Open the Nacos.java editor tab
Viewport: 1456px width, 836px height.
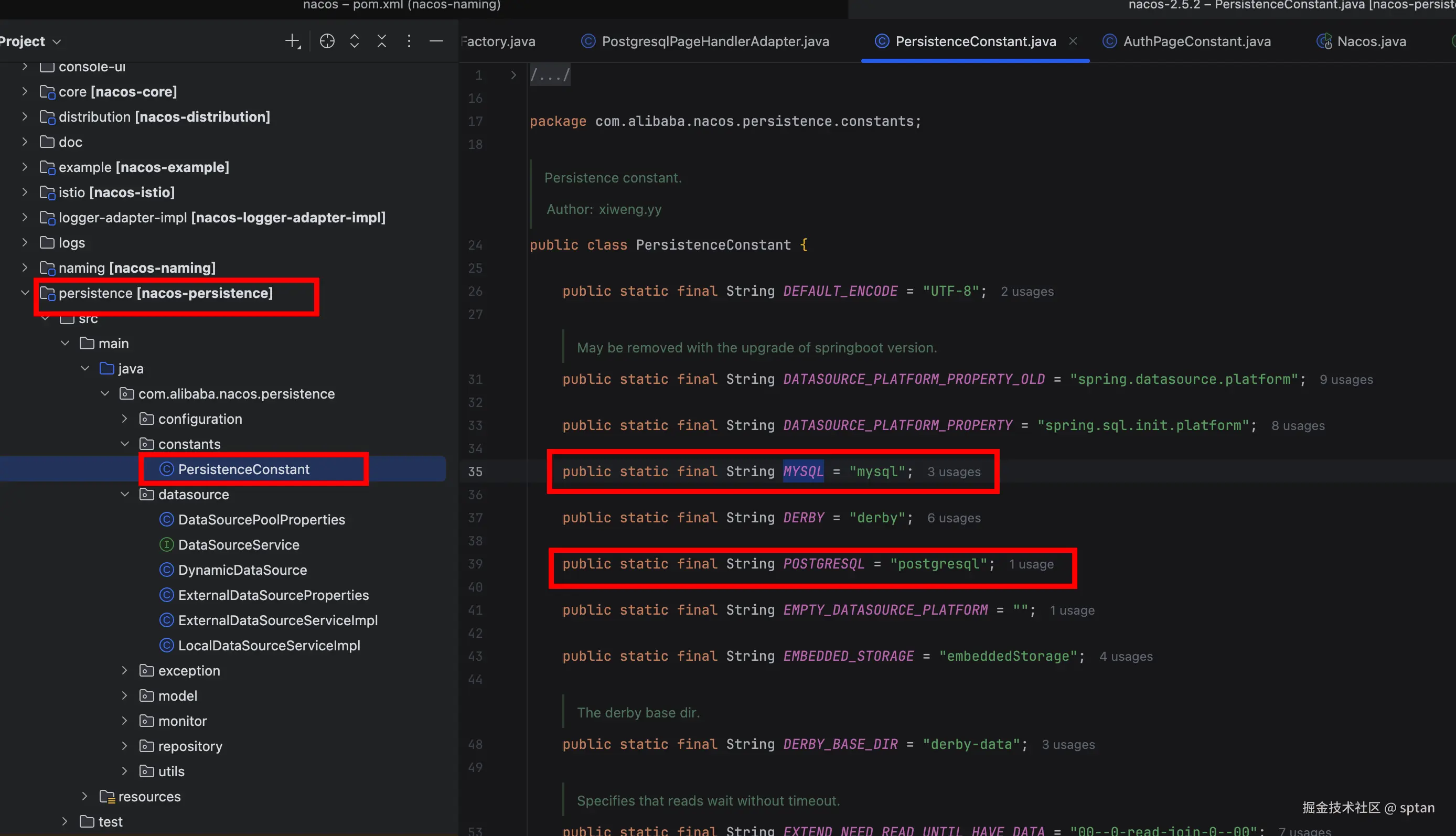click(1371, 41)
